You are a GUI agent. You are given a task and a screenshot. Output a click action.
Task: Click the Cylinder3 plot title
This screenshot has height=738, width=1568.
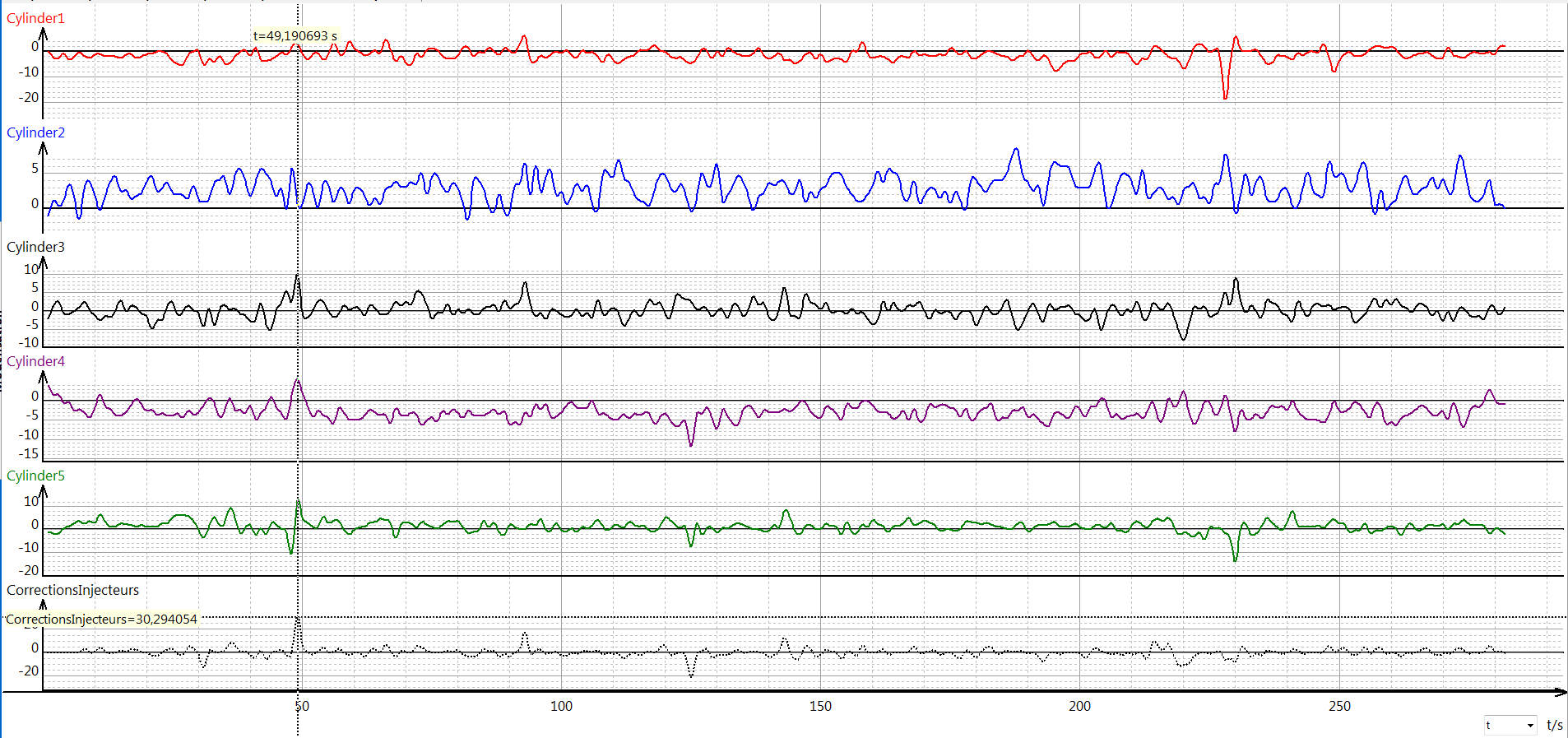(35, 247)
